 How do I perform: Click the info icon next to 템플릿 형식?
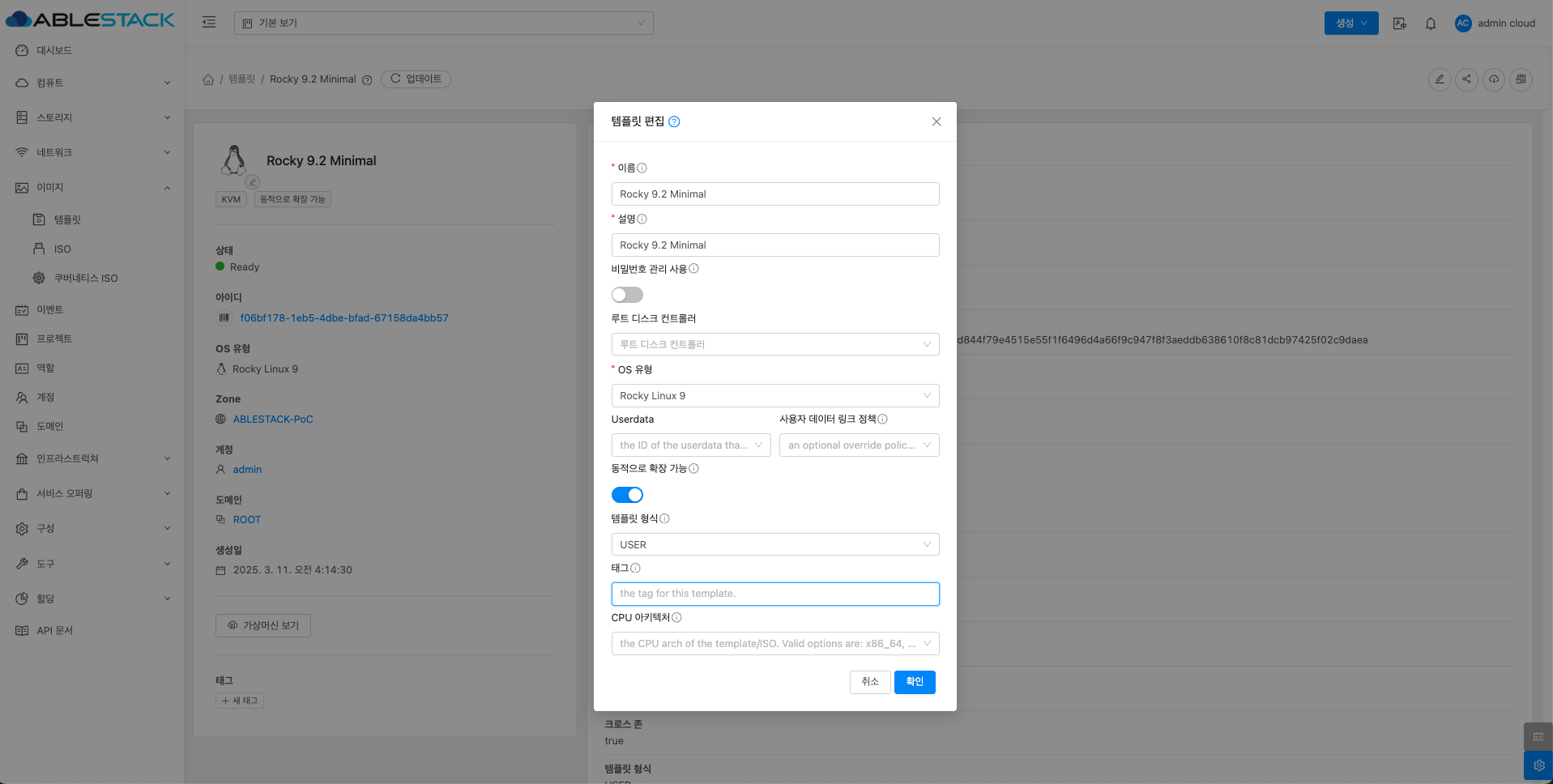point(664,518)
